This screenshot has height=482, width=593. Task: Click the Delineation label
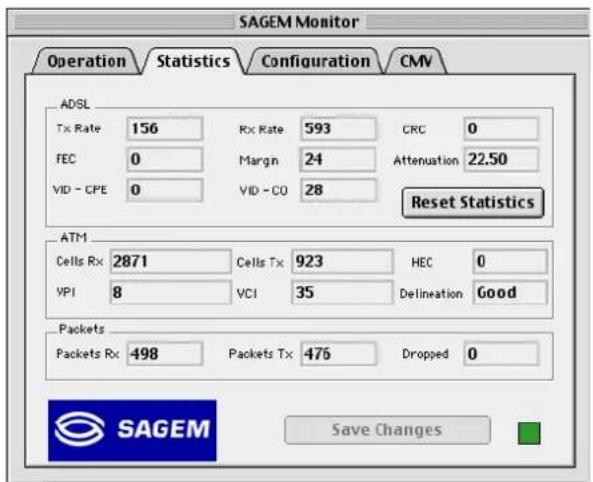tap(431, 294)
